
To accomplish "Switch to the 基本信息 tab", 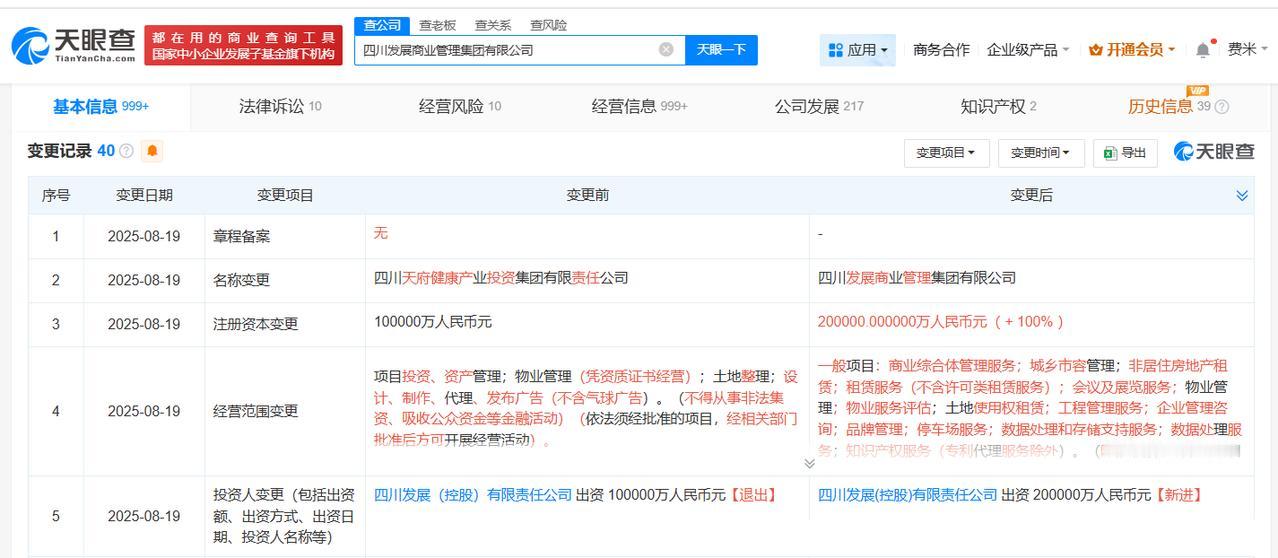I will click(x=101, y=107).
